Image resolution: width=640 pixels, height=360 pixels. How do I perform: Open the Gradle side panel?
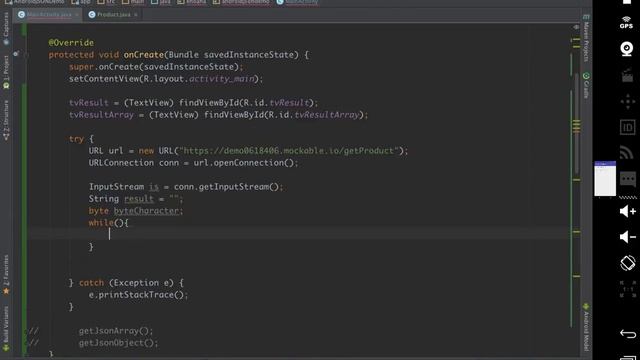click(586, 85)
